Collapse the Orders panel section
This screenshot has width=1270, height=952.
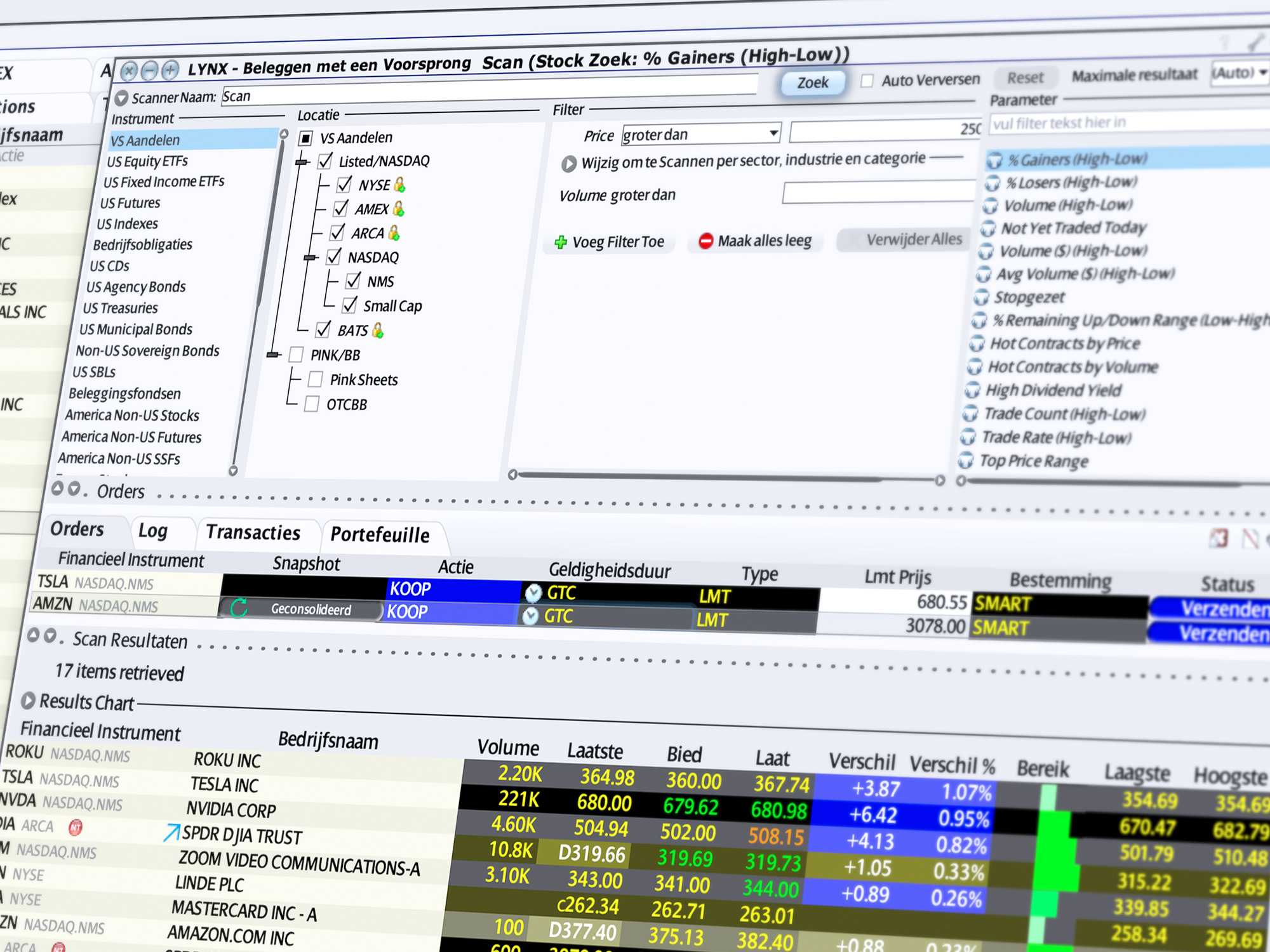click(57, 488)
